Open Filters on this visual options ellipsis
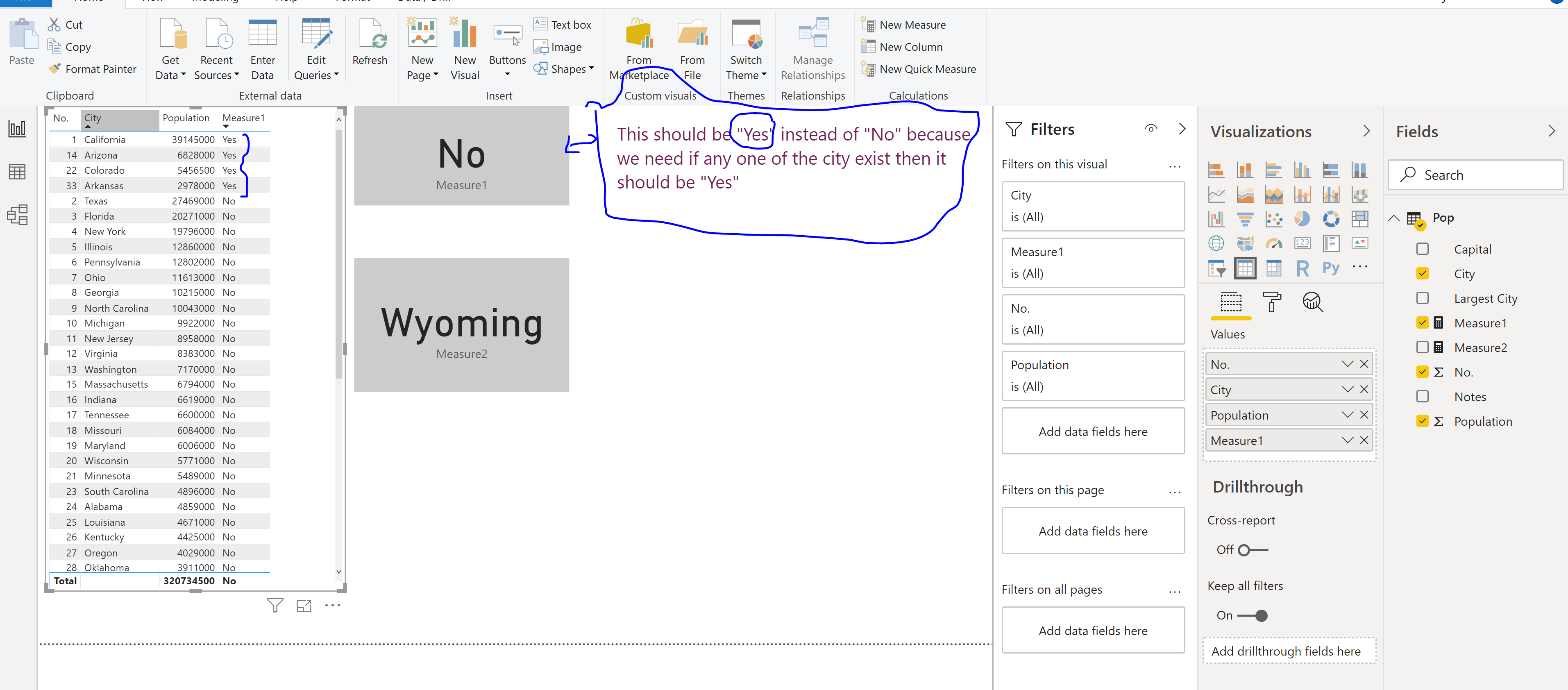This screenshot has width=1568, height=690. [x=1175, y=166]
